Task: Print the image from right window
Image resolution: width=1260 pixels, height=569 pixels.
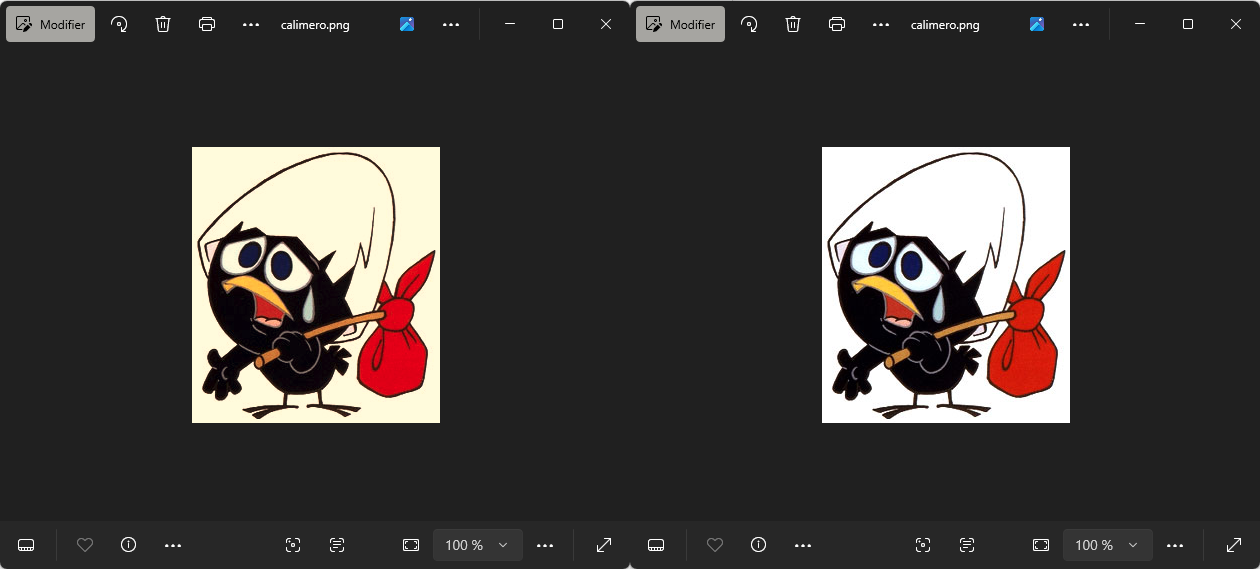Action: [x=837, y=24]
